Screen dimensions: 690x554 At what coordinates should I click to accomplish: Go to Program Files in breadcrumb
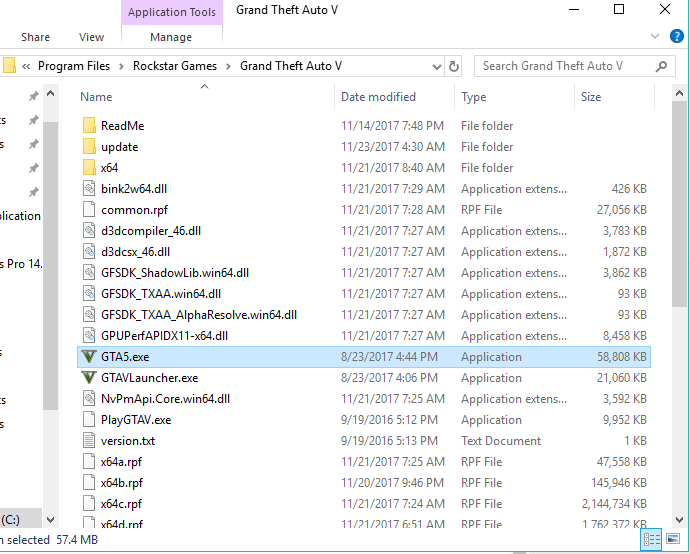74,66
